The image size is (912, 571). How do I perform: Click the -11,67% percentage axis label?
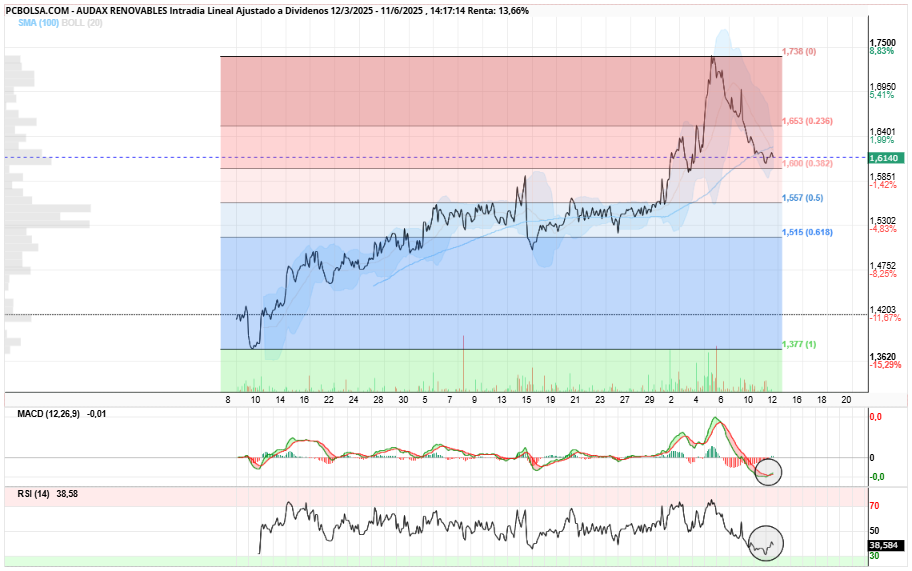click(885, 317)
